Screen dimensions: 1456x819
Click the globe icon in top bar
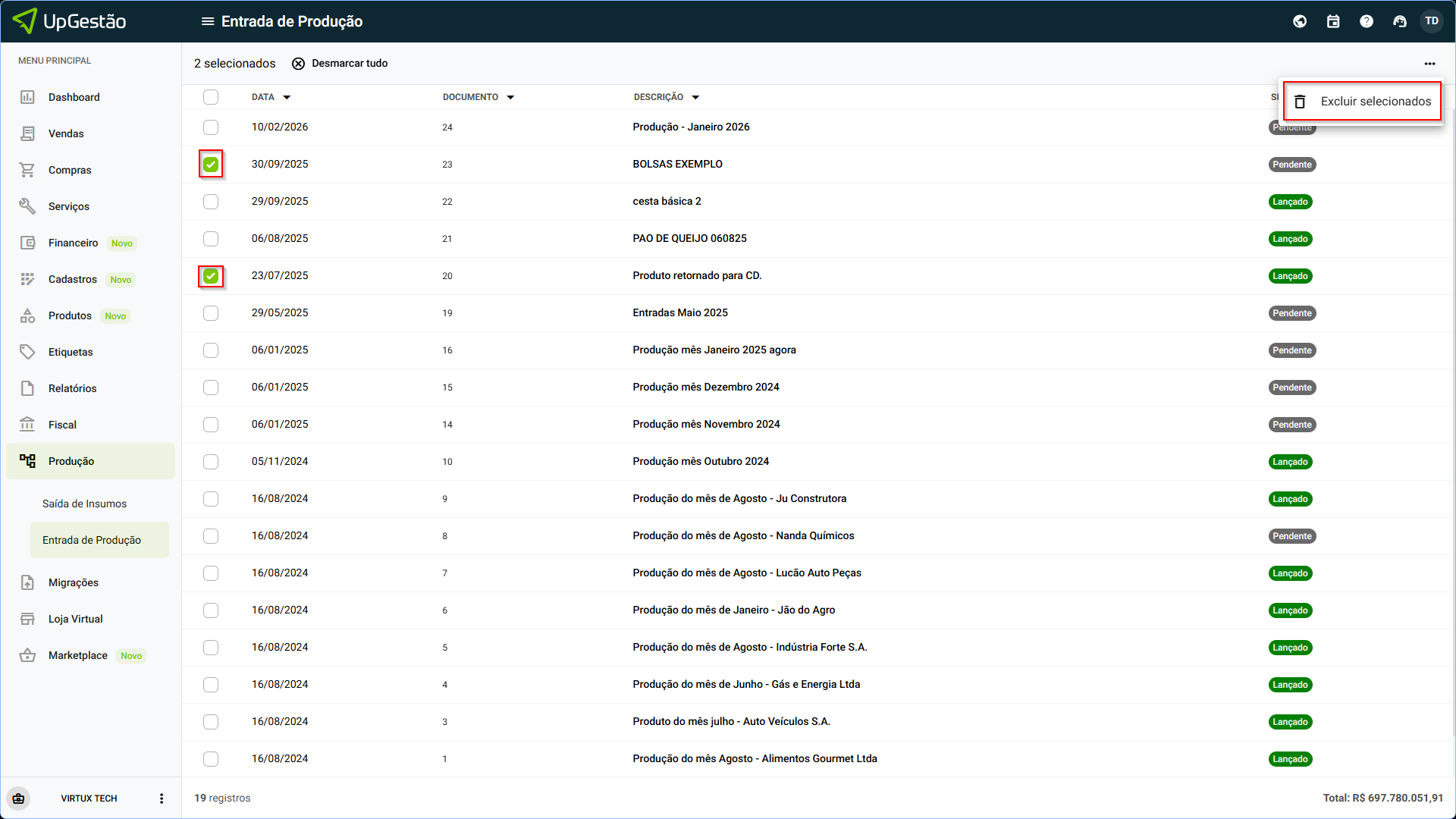1300,21
